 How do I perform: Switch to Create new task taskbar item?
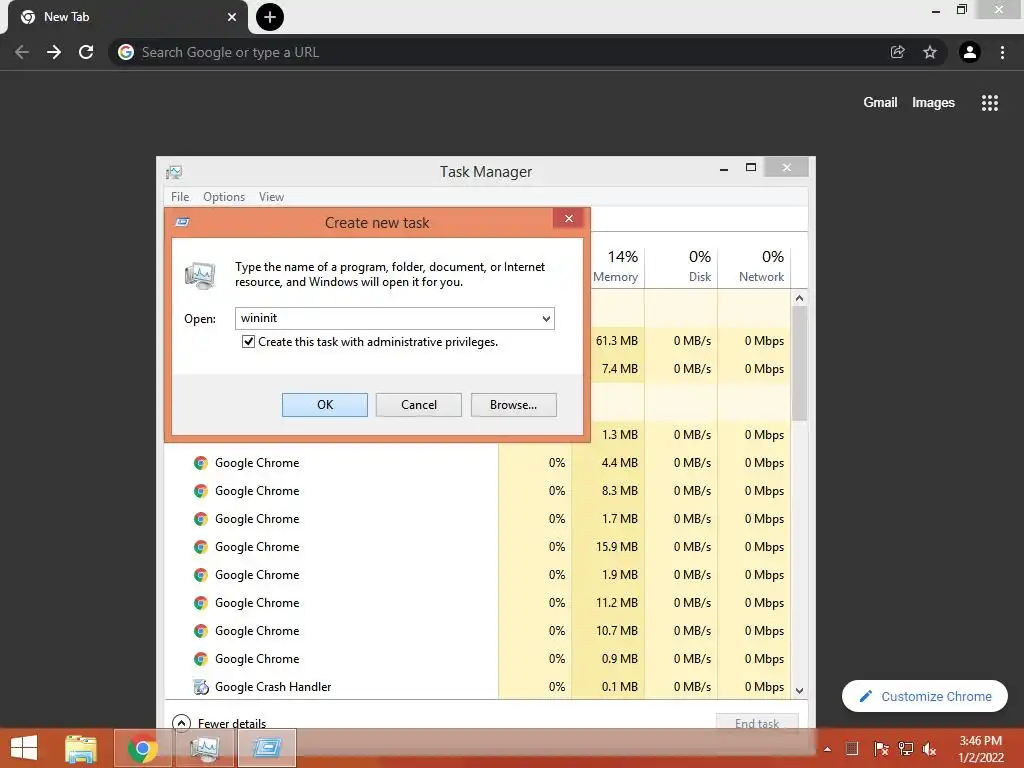point(266,748)
